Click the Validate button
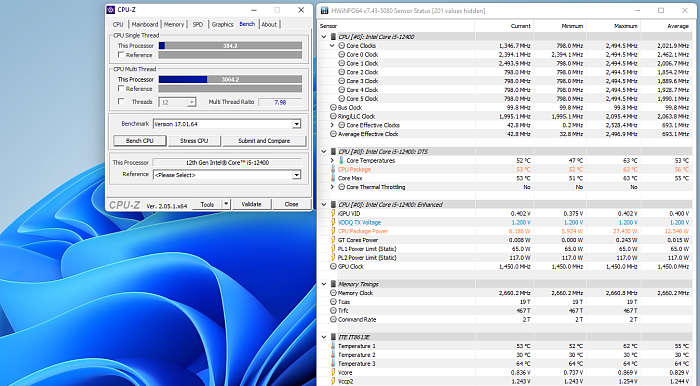This screenshot has height=386, width=700. tap(251, 204)
